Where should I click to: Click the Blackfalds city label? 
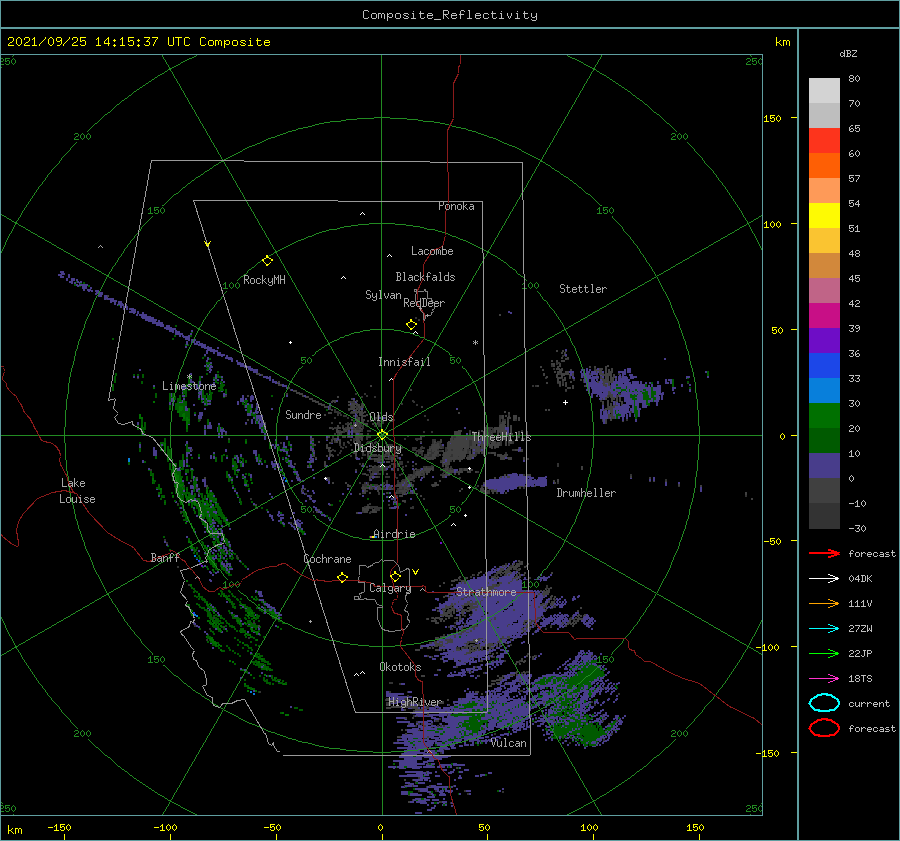(425, 277)
